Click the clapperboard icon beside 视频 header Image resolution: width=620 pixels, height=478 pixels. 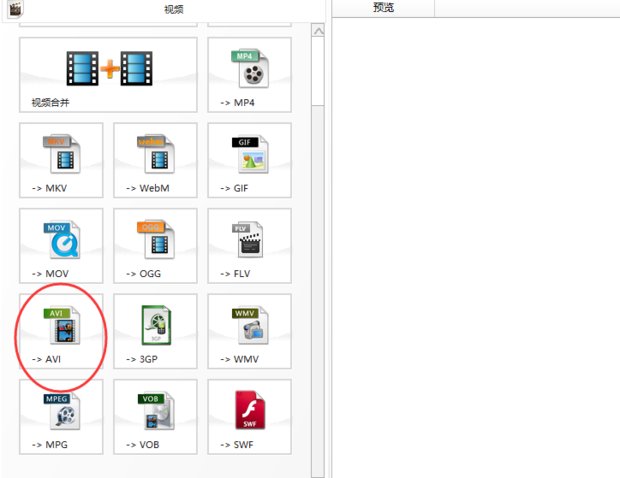[x=14, y=8]
